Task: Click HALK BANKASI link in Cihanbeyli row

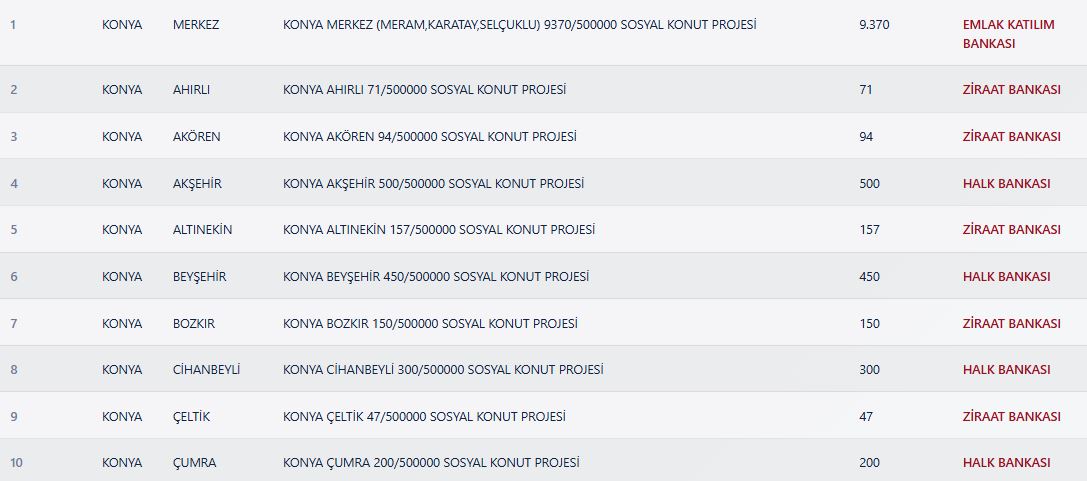Action: click(1006, 370)
